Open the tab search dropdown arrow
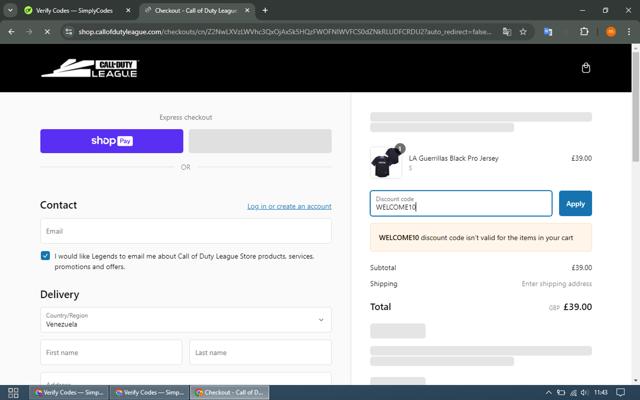Screen dimensions: 640x400 (x=10, y=11)
